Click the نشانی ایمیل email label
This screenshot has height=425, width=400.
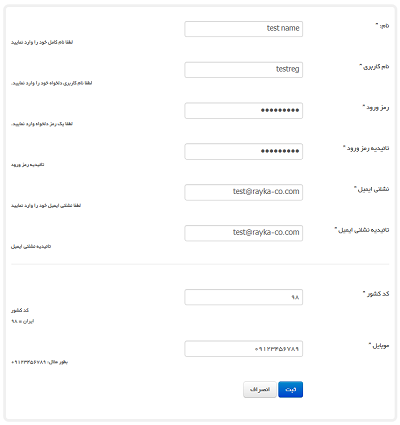372,189
